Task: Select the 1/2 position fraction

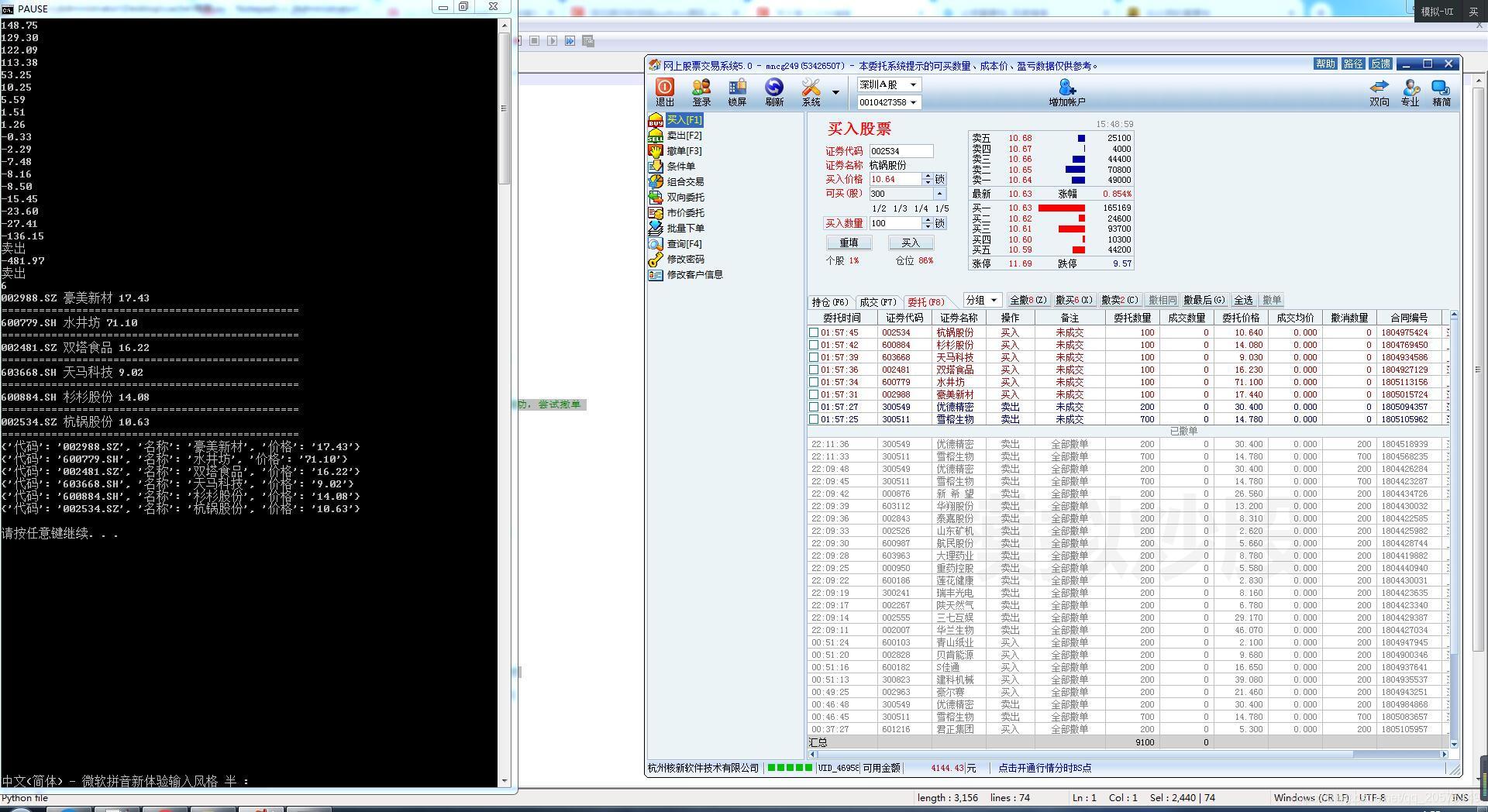Action: point(879,208)
